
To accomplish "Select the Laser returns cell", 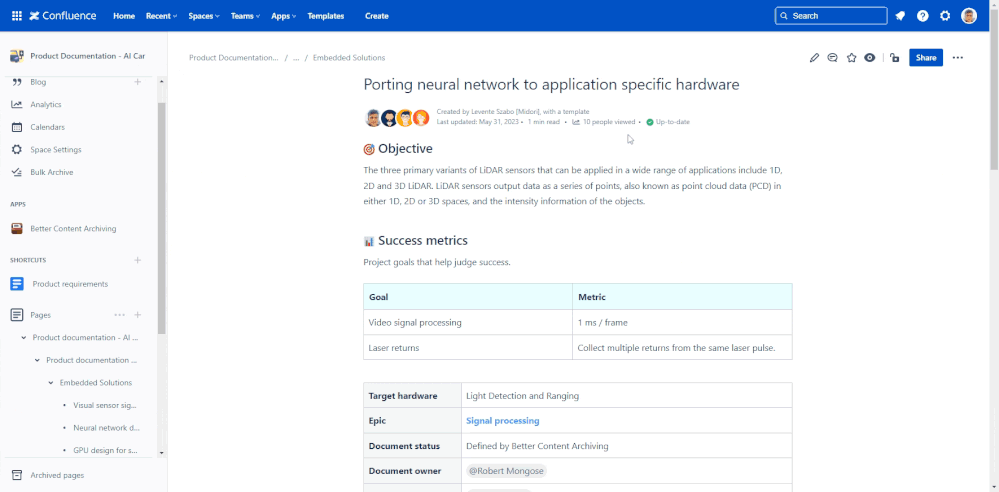I will pos(468,348).
